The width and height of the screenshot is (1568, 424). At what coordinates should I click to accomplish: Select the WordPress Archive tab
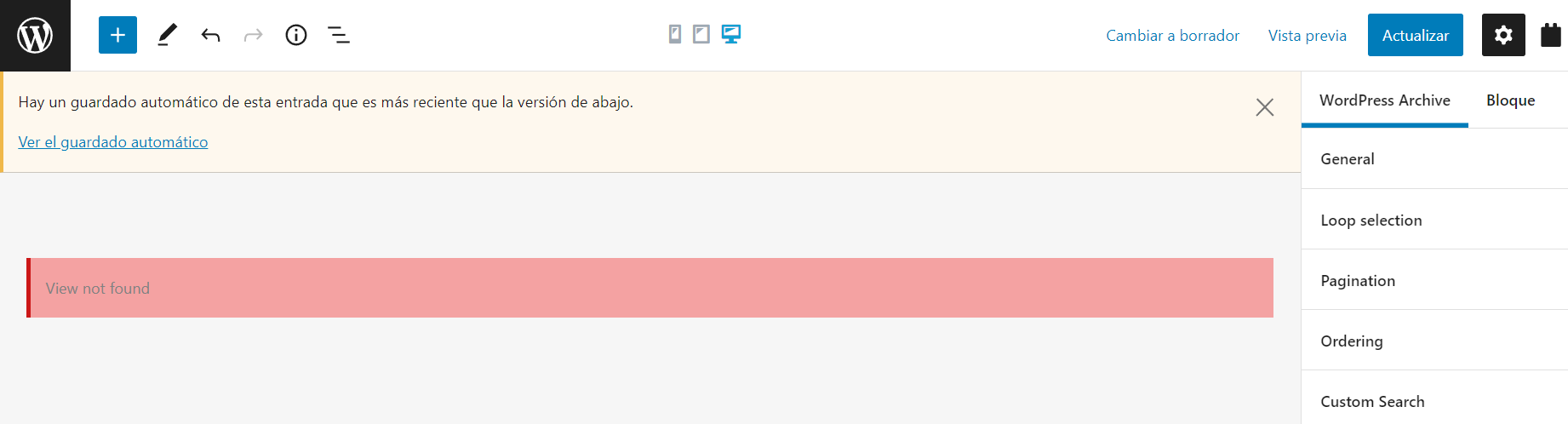[x=1384, y=100]
